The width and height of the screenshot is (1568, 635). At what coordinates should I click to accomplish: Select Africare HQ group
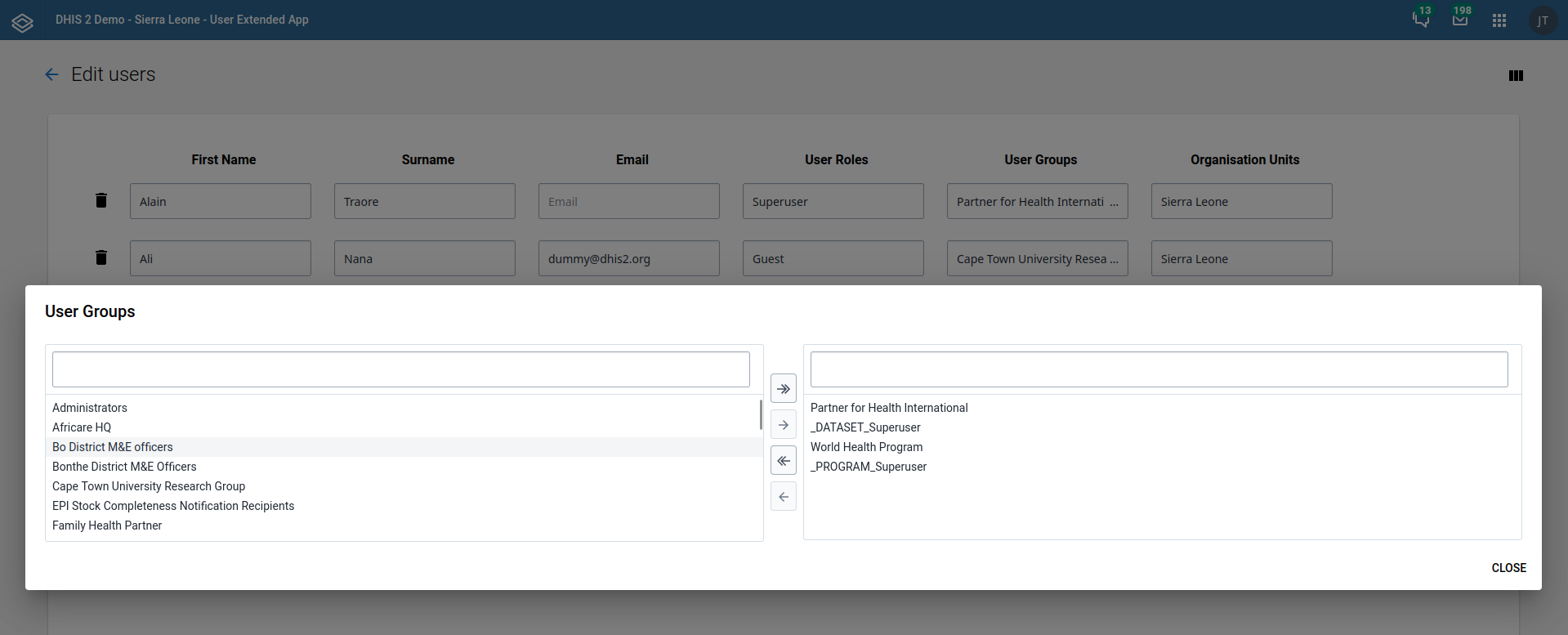point(404,427)
